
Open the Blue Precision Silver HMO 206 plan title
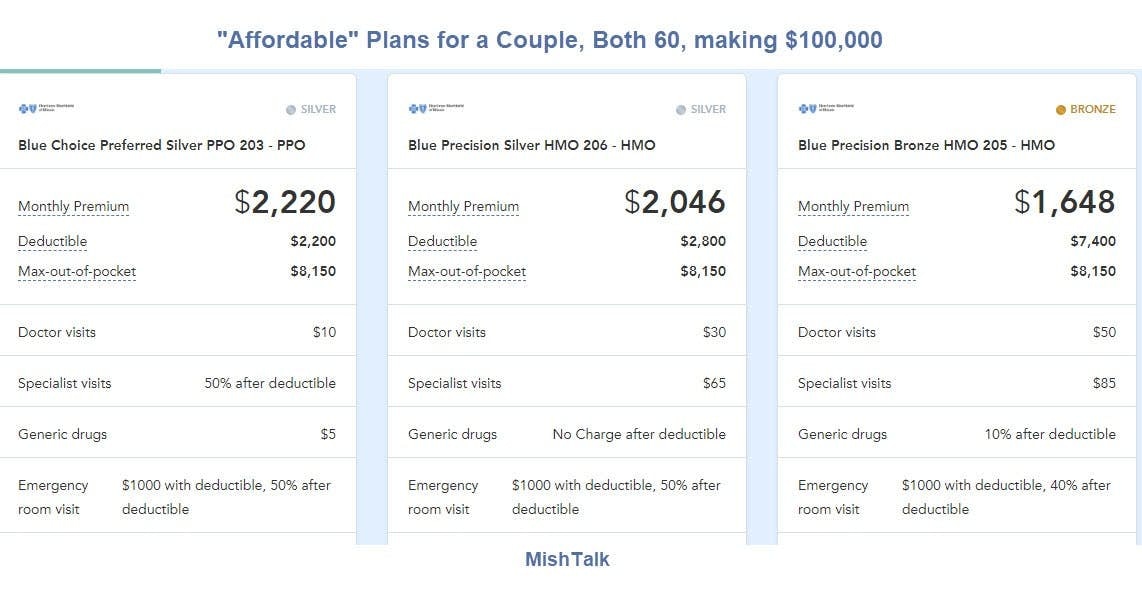[532, 145]
